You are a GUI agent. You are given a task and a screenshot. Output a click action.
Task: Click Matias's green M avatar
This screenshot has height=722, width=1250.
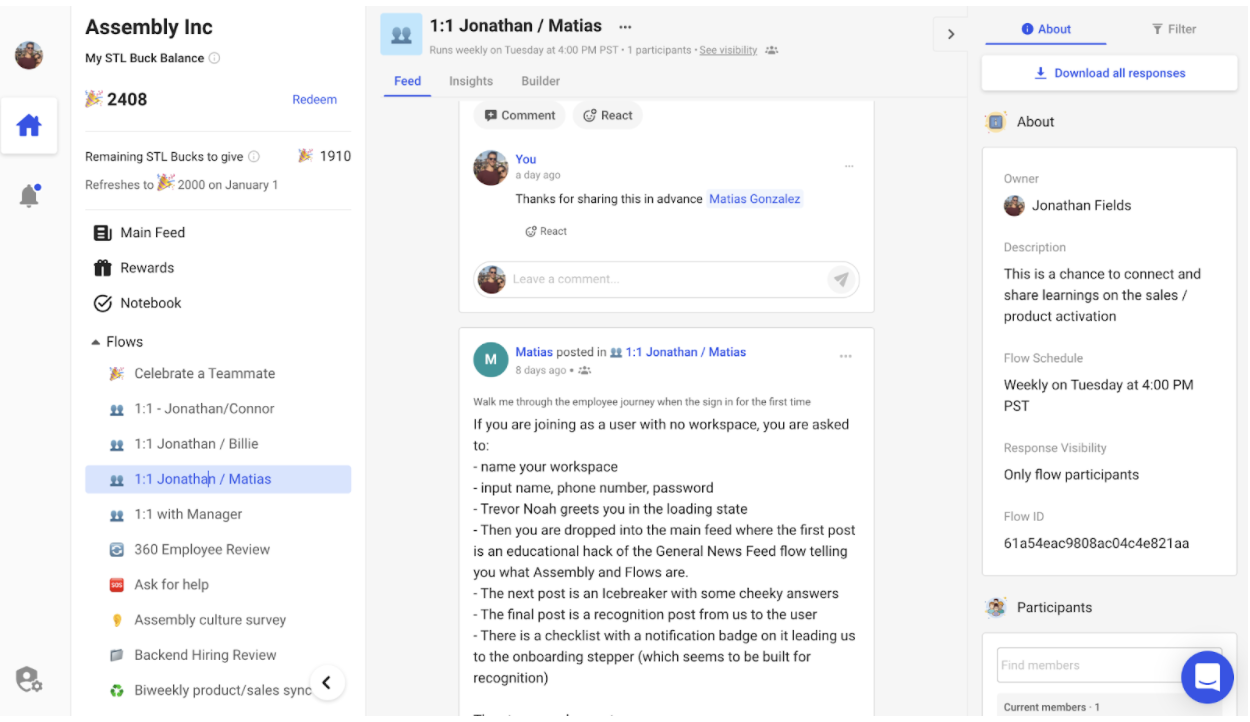[491, 360]
